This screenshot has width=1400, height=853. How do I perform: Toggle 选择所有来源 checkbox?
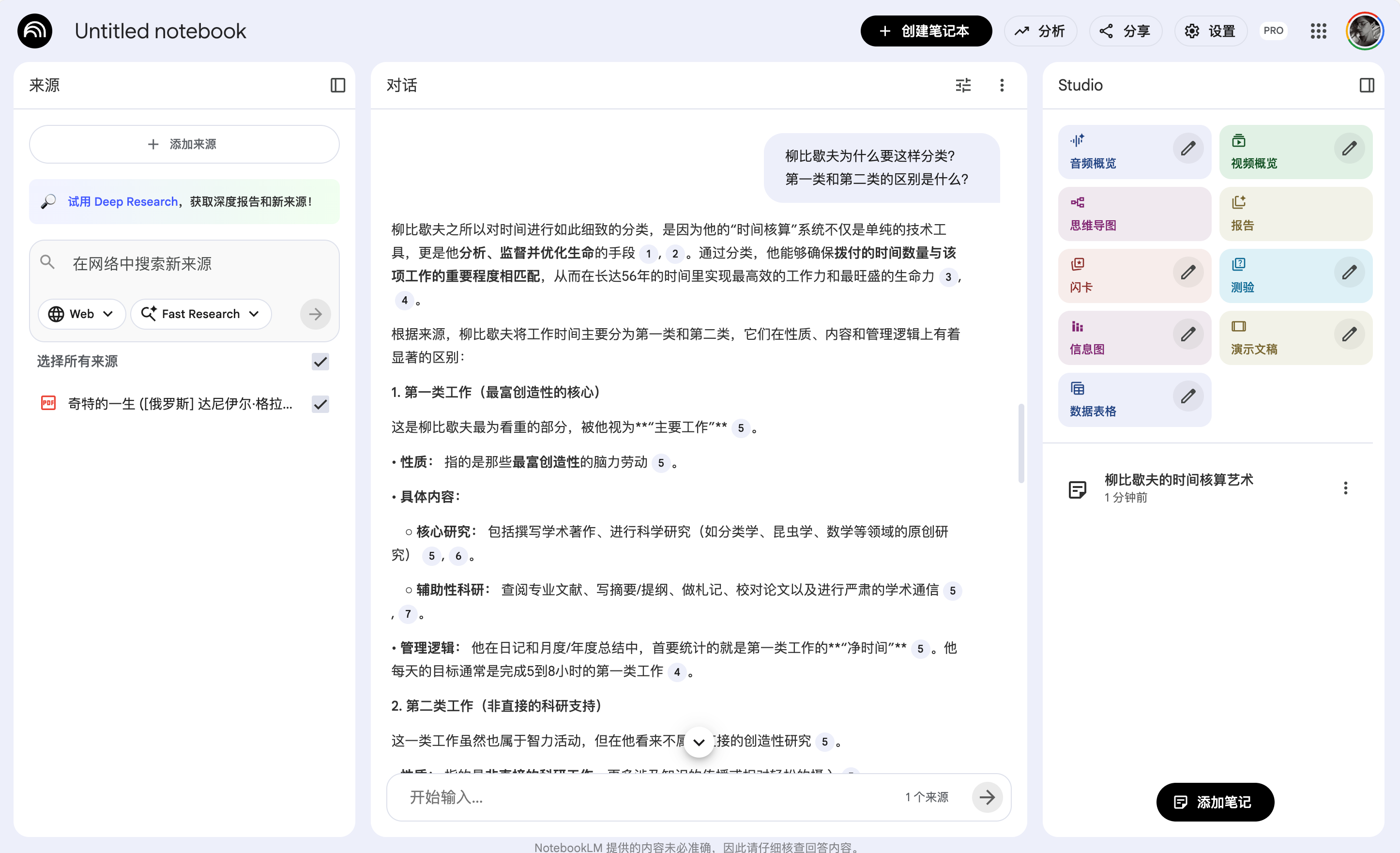pyautogui.click(x=320, y=362)
